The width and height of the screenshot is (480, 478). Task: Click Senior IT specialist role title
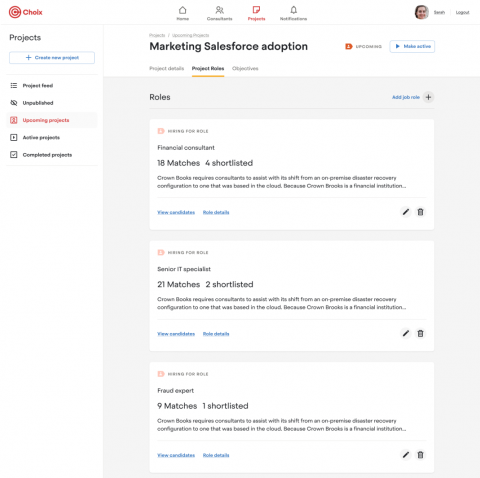184,269
